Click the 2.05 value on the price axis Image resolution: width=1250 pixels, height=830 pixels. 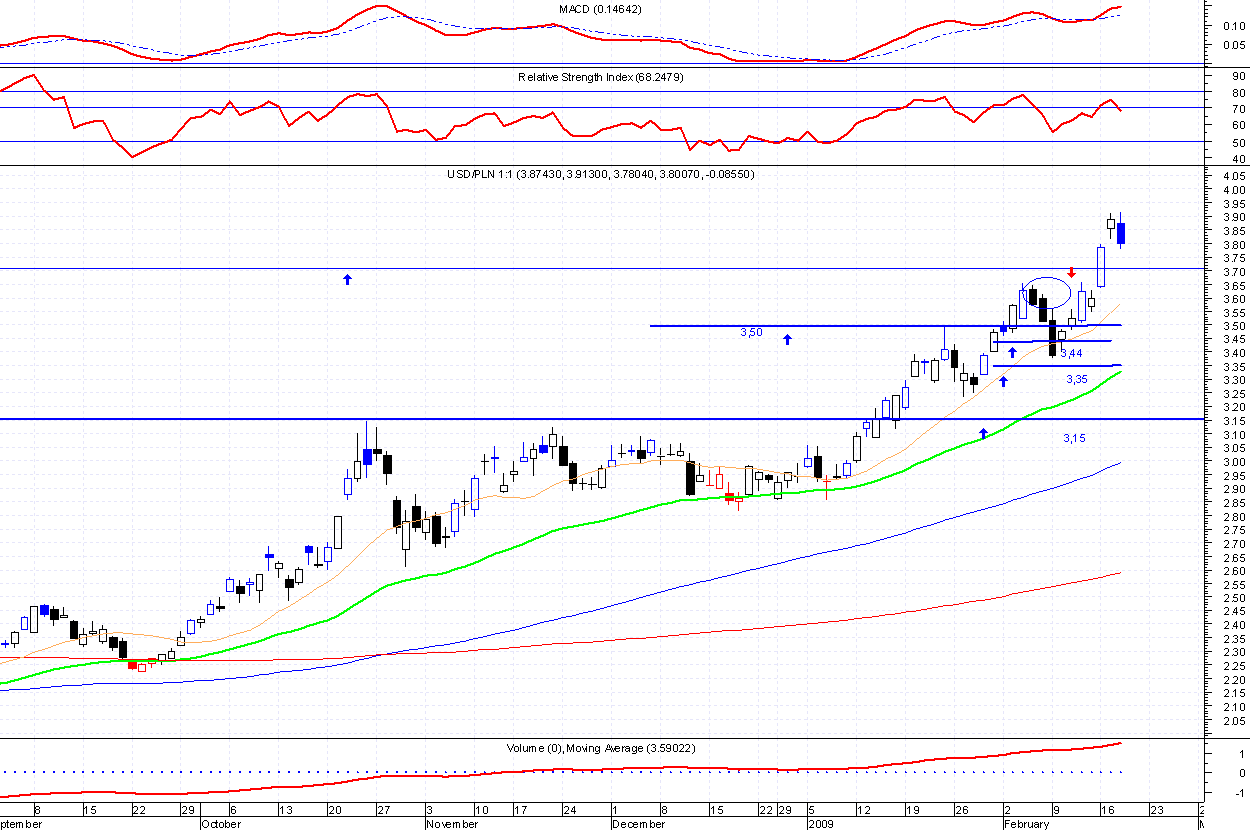[x=1233, y=721]
